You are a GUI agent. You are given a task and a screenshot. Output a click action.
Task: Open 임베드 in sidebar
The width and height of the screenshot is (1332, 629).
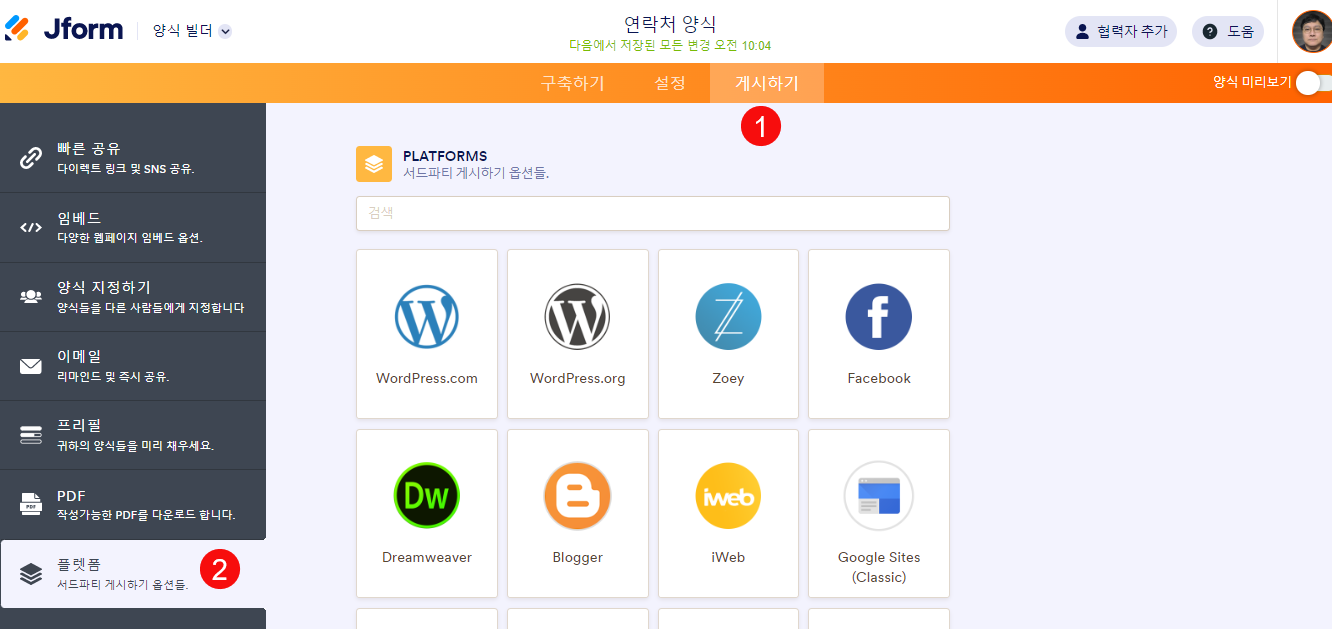click(x=133, y=227)
